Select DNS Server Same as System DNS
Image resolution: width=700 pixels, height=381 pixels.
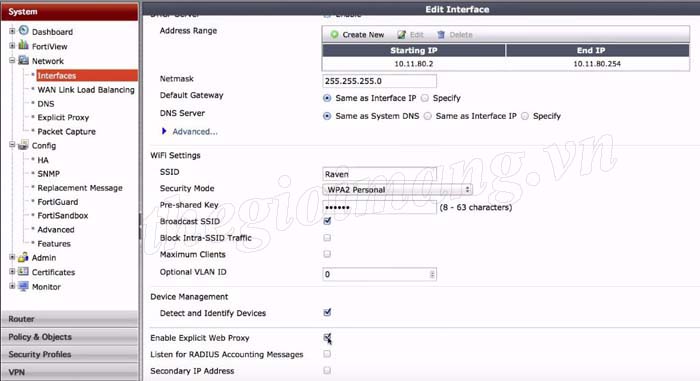pyautogui.click(x=327, y=116)
